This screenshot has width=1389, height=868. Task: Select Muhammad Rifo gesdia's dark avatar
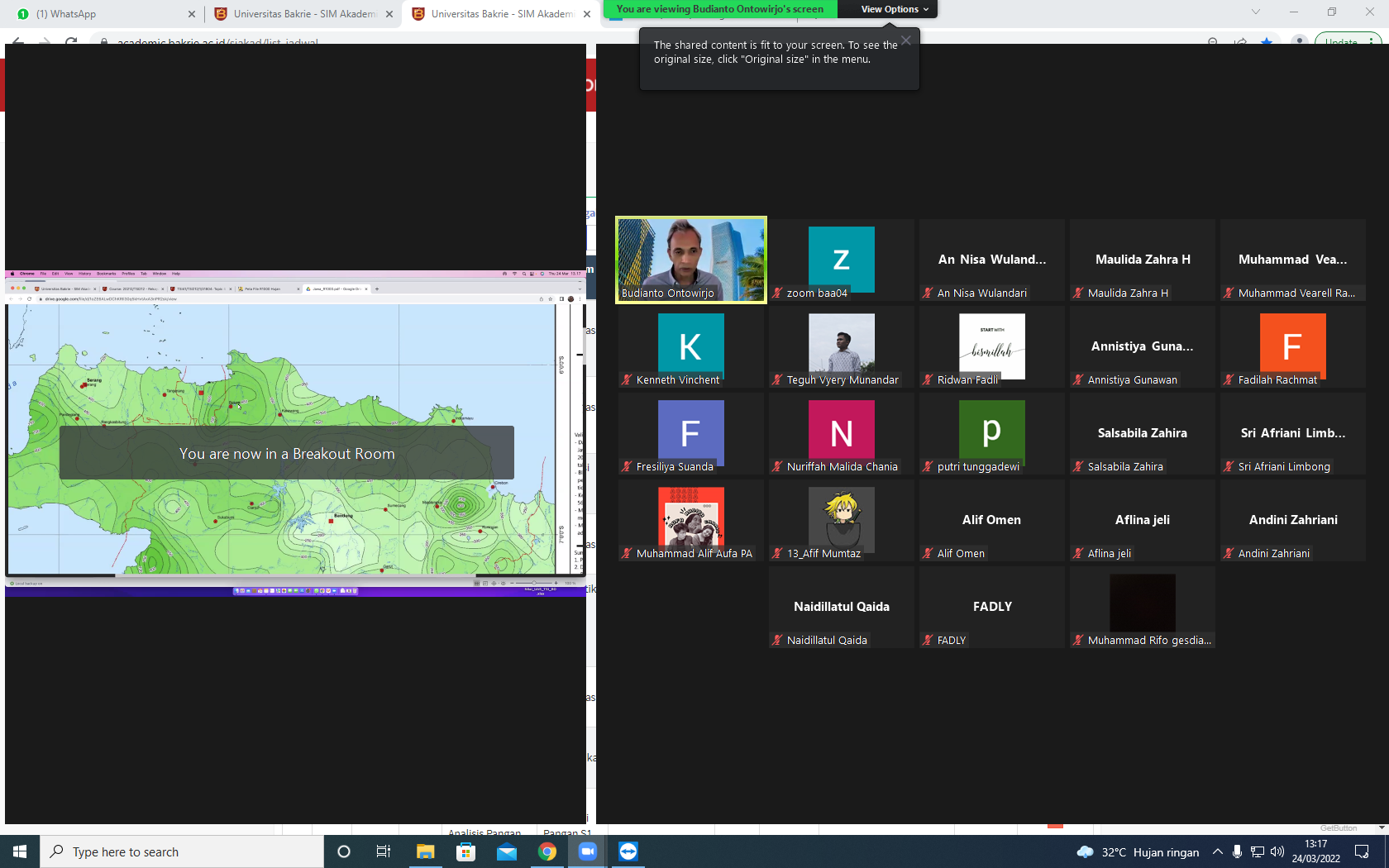click(x=1143, y=603)
